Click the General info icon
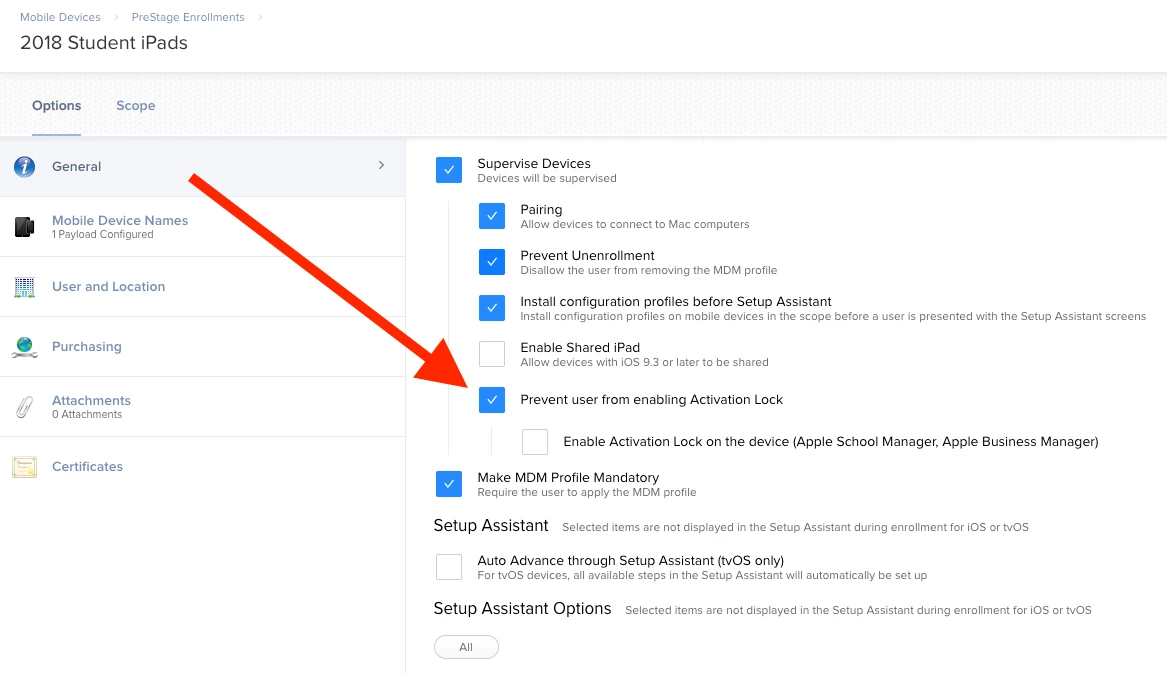Viewport: 1167px width, 674px height. click(x=25, y=167)
